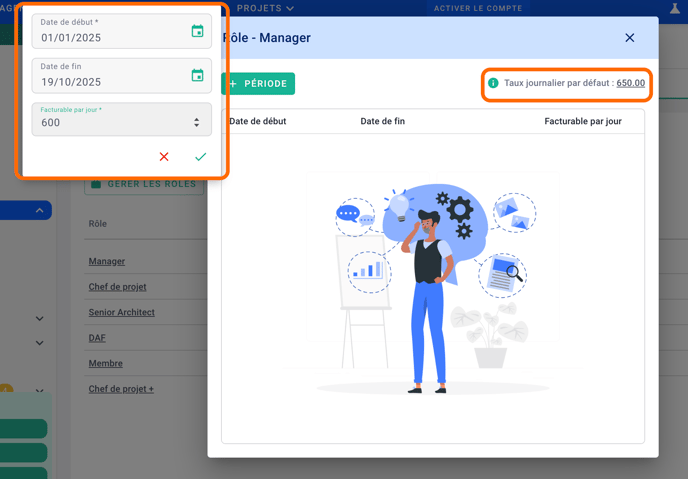The height and width of the screenshot is (479, 688).
Task: Adjust Facturable par jour stepper arrows
Action: 196,122
